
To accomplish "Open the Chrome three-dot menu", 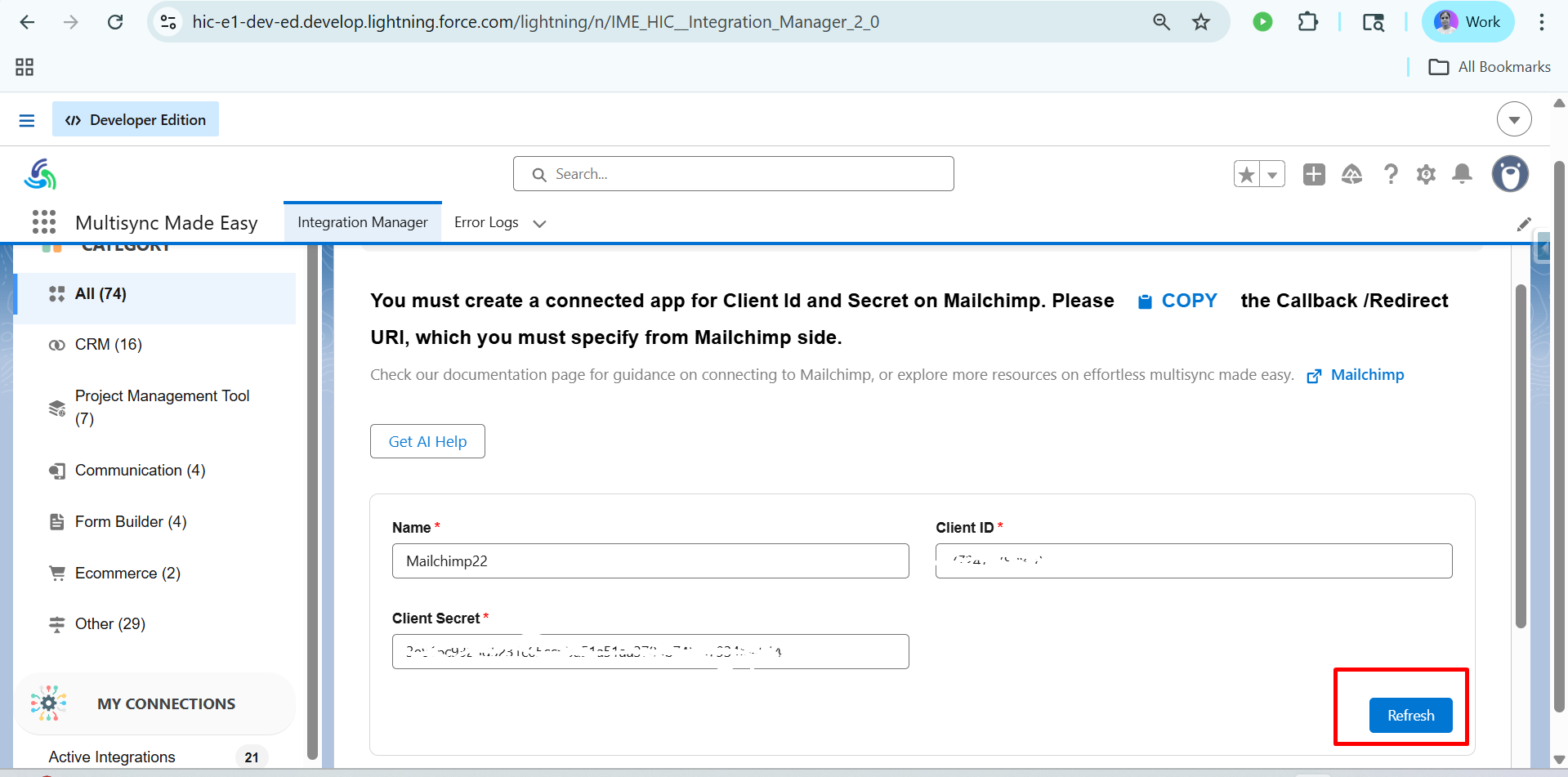I will point(1542,22).
